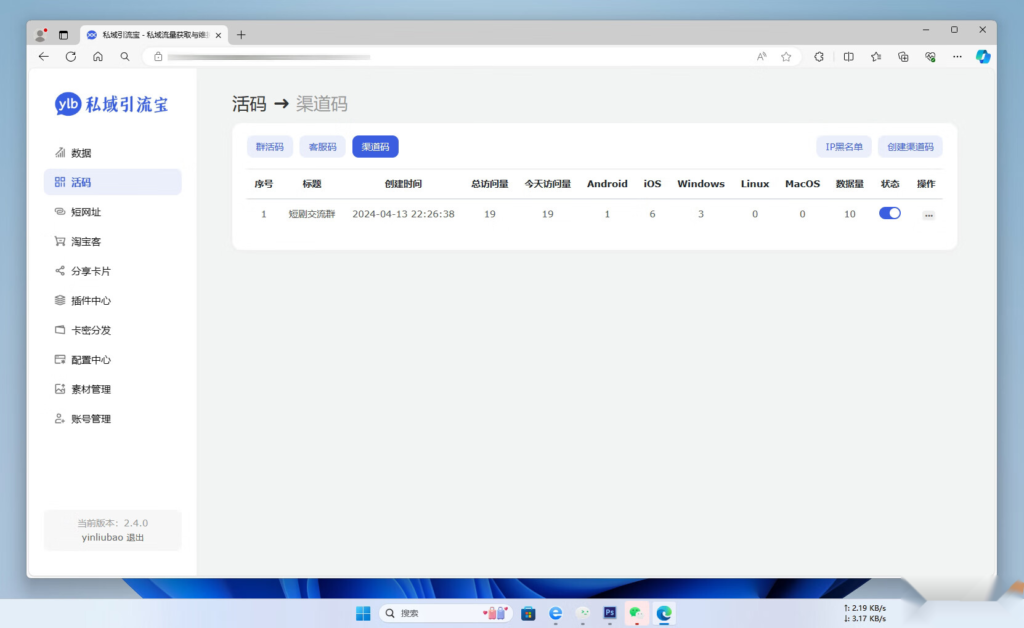Viewport: 1024px width, 628px height.
Task: Reload the current page
Action: point(71,57)
